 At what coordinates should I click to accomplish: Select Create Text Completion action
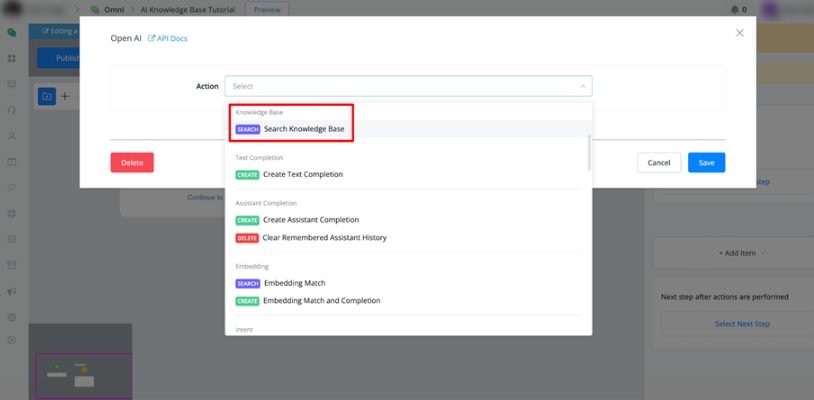coord(302,174)
